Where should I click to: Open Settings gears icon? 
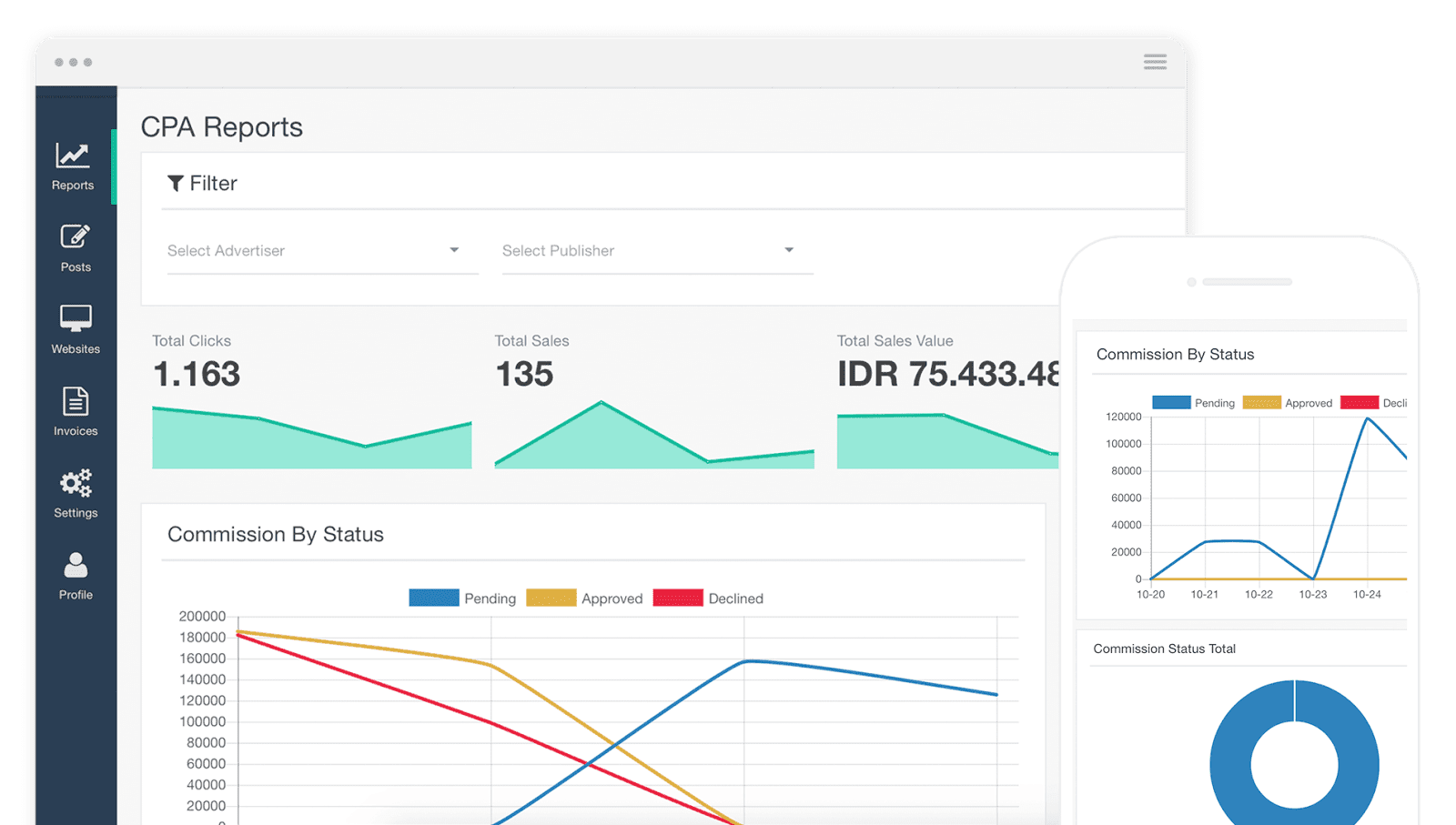tap(76, 483)
